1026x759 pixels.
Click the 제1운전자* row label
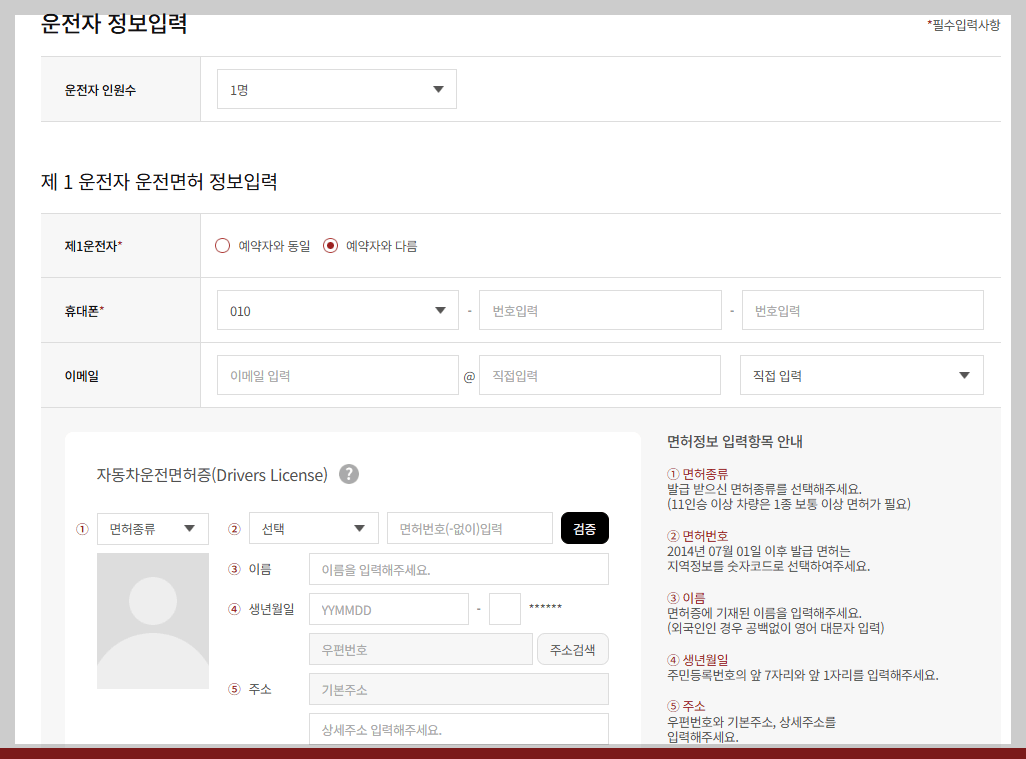pos(94,246)
